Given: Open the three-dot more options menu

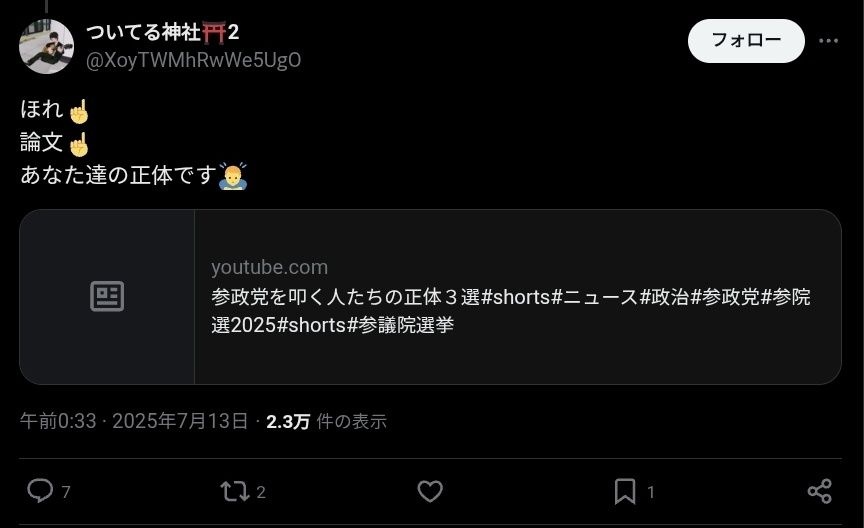Looking at the screenshot, I should (828, 41).
